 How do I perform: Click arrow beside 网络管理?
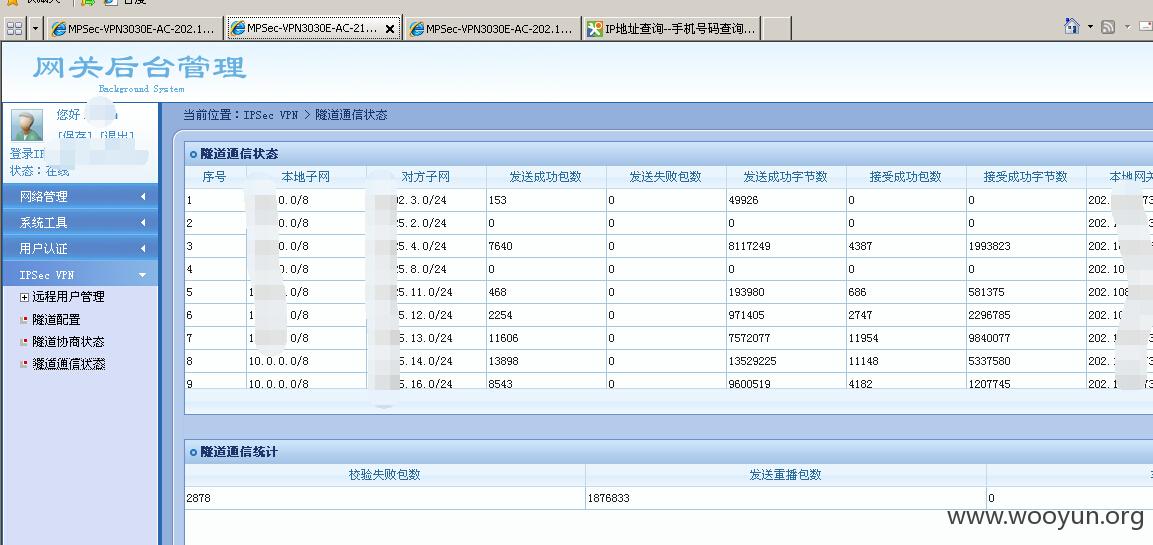[x=143, y=196]
